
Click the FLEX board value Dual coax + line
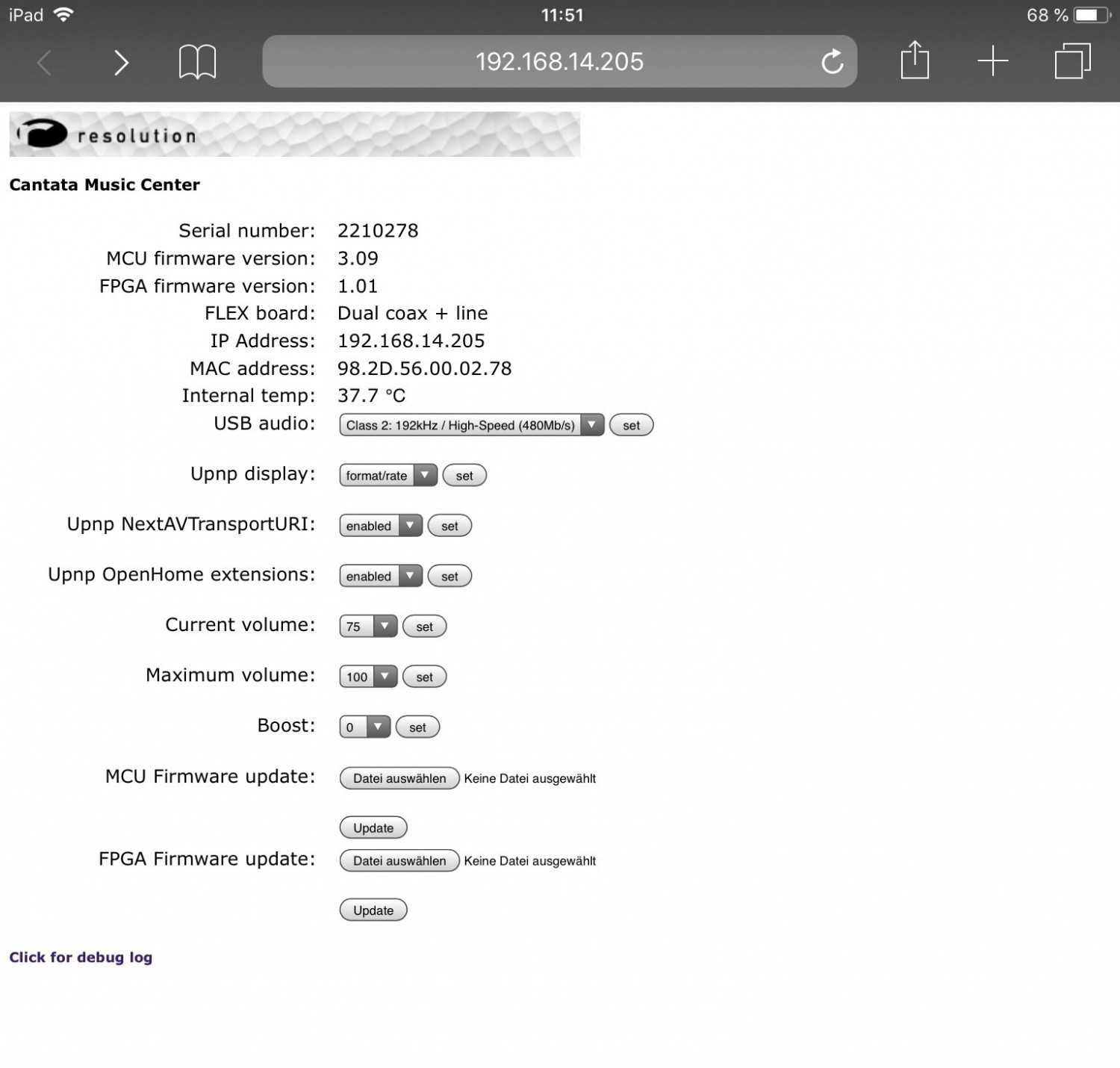point(412,314)
